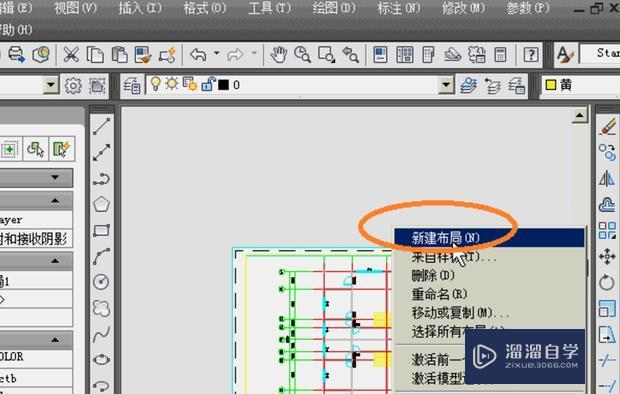Viewport: 620px width, 394px height.
Task: Select the Line draw tool
Action: point(102,126)
